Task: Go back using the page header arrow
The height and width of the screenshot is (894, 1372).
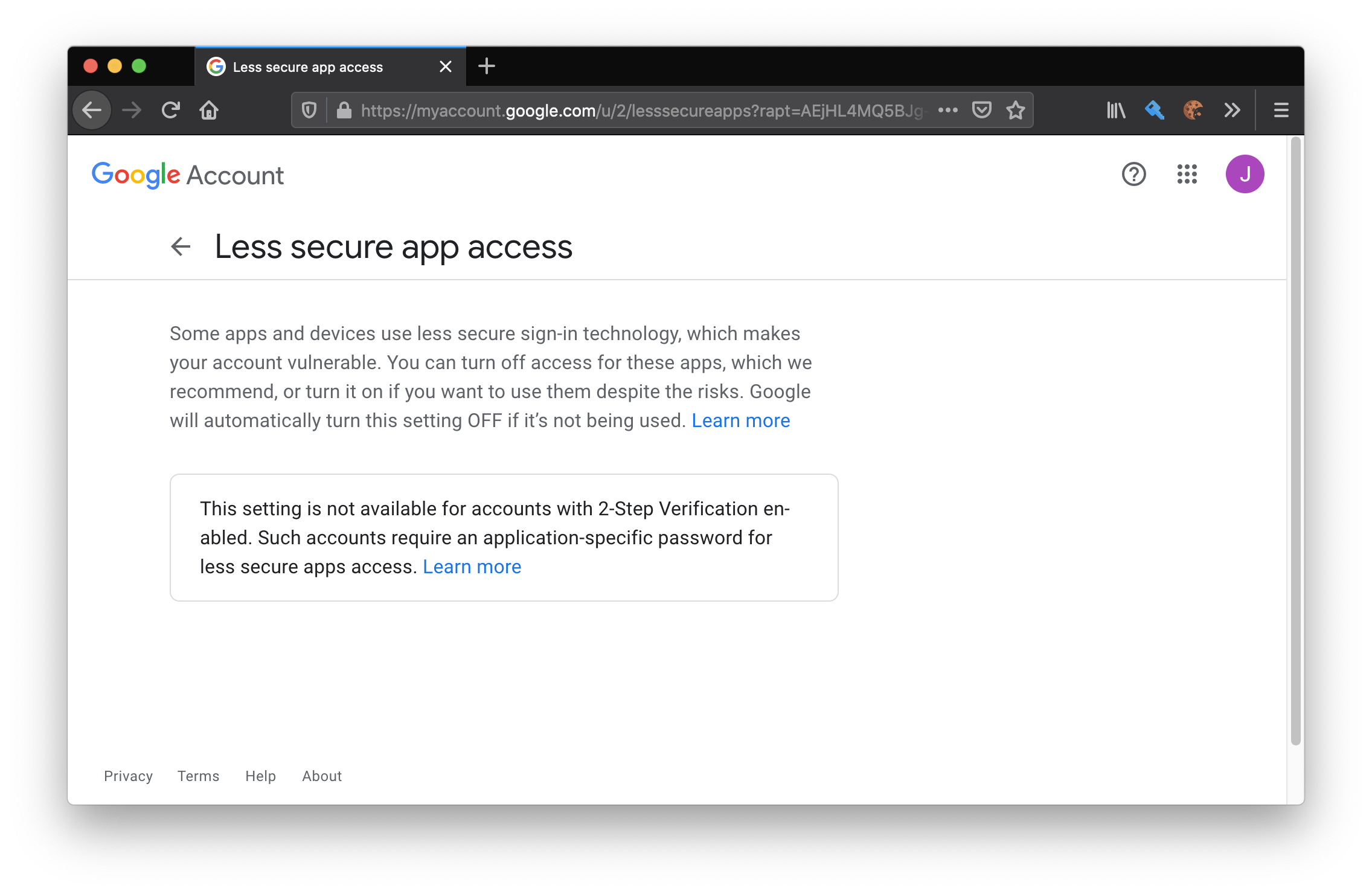Action: tap(181, 247)
